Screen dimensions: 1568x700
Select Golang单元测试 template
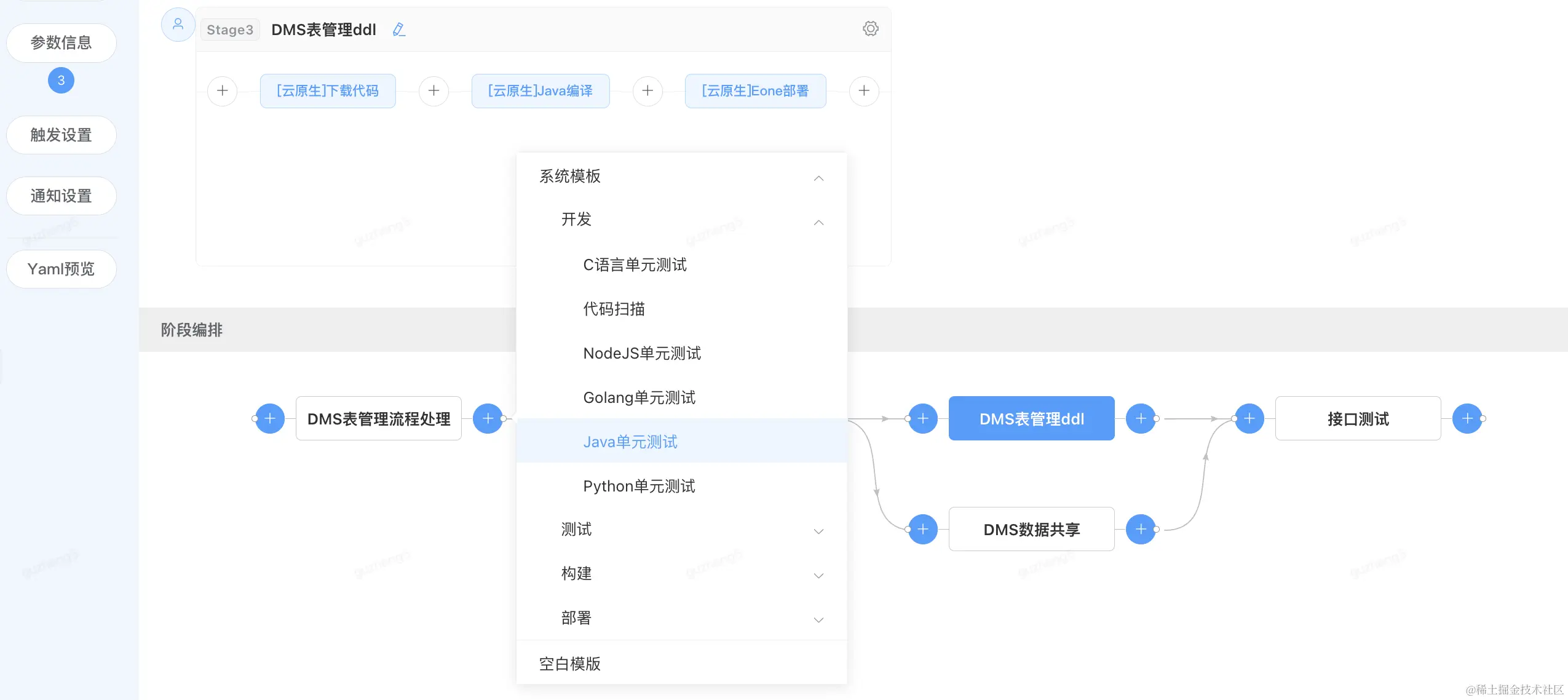(639, 397)
